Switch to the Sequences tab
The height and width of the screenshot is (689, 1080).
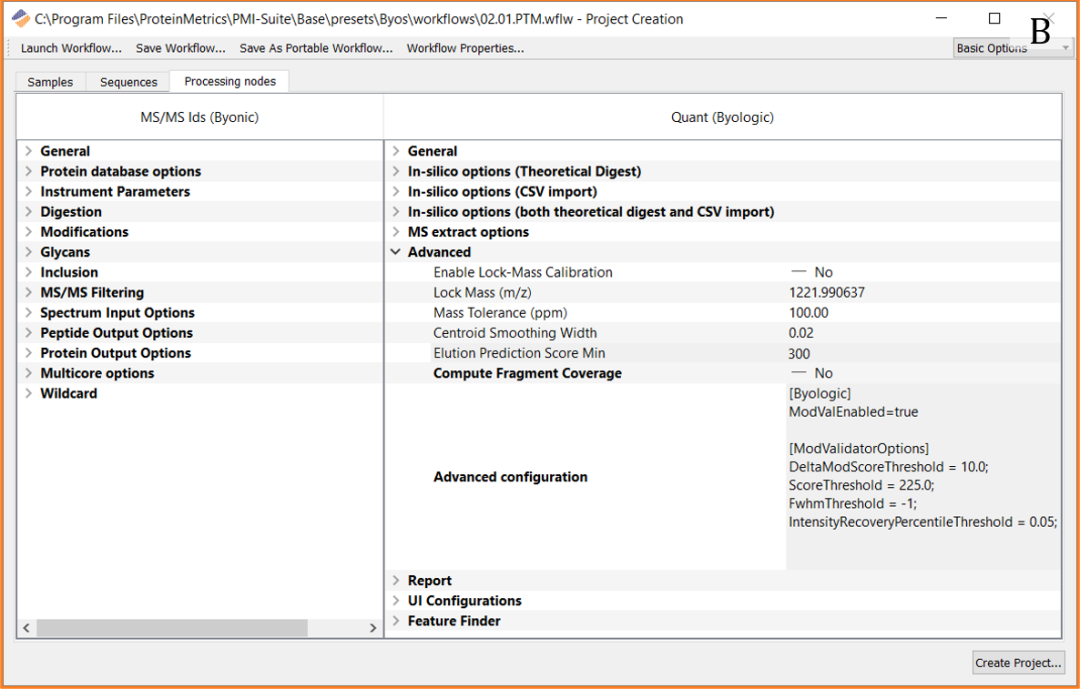click(128, 82)
